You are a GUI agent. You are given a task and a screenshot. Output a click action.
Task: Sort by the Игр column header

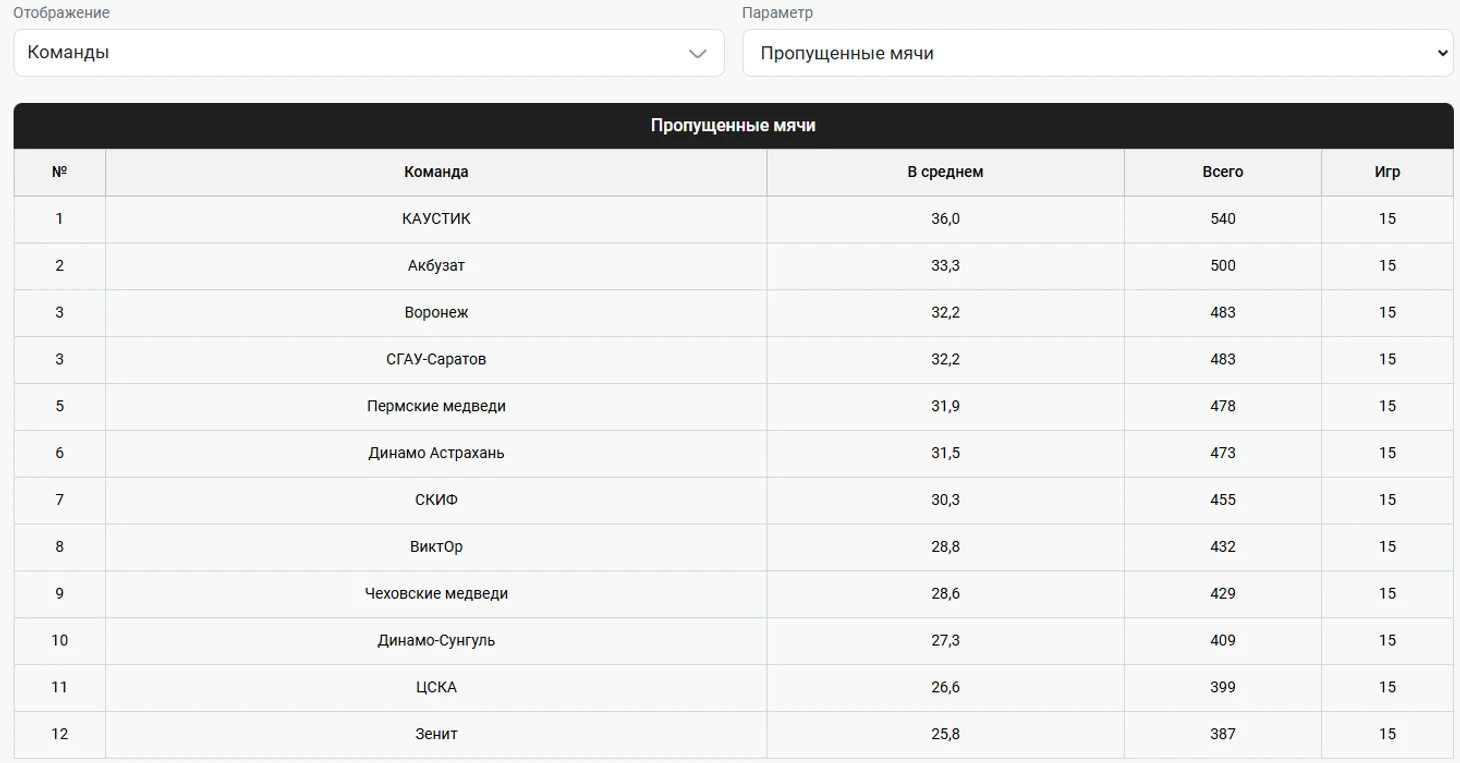1387,172
